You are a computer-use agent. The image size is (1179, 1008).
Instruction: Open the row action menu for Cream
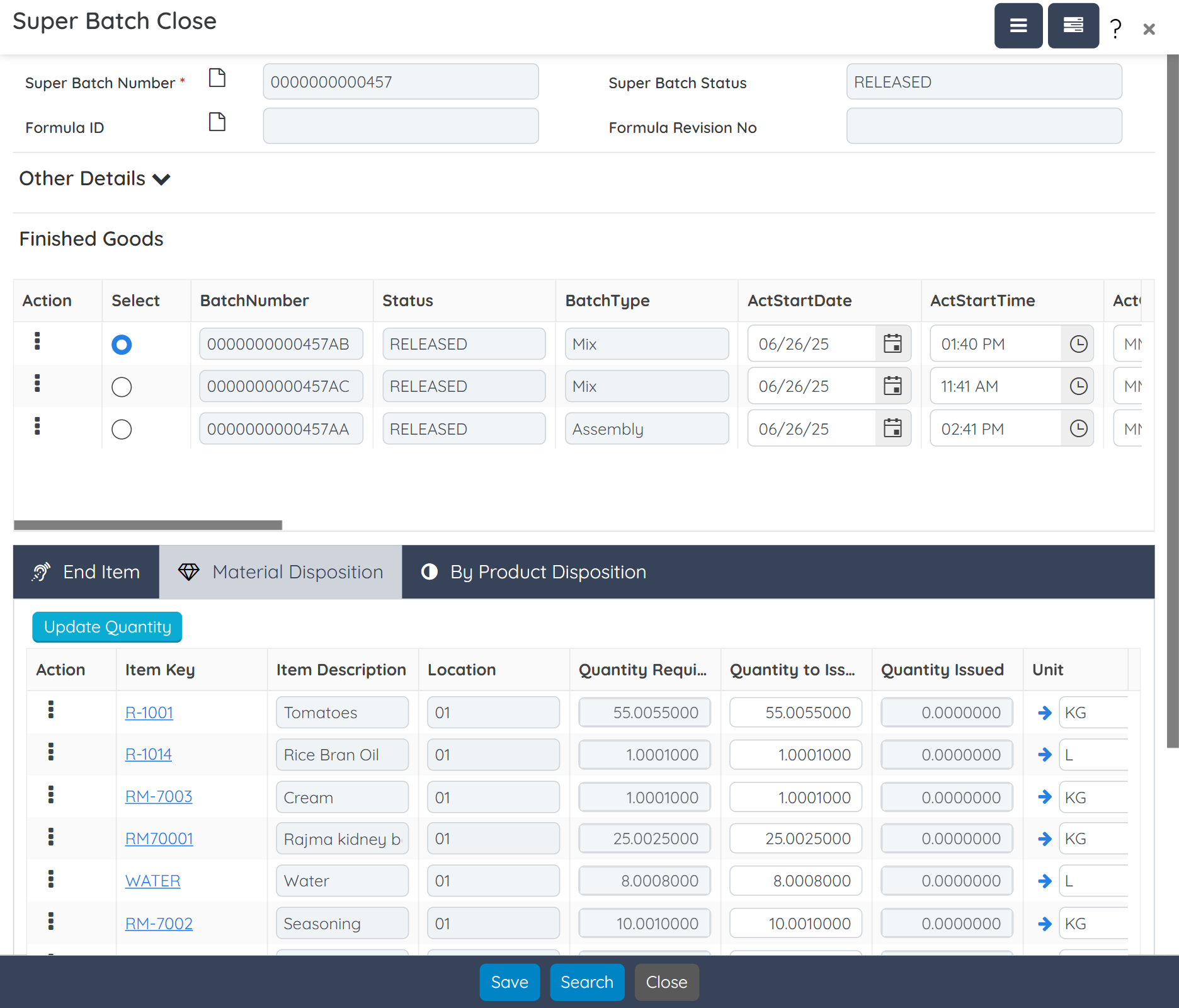click(51, 794)
